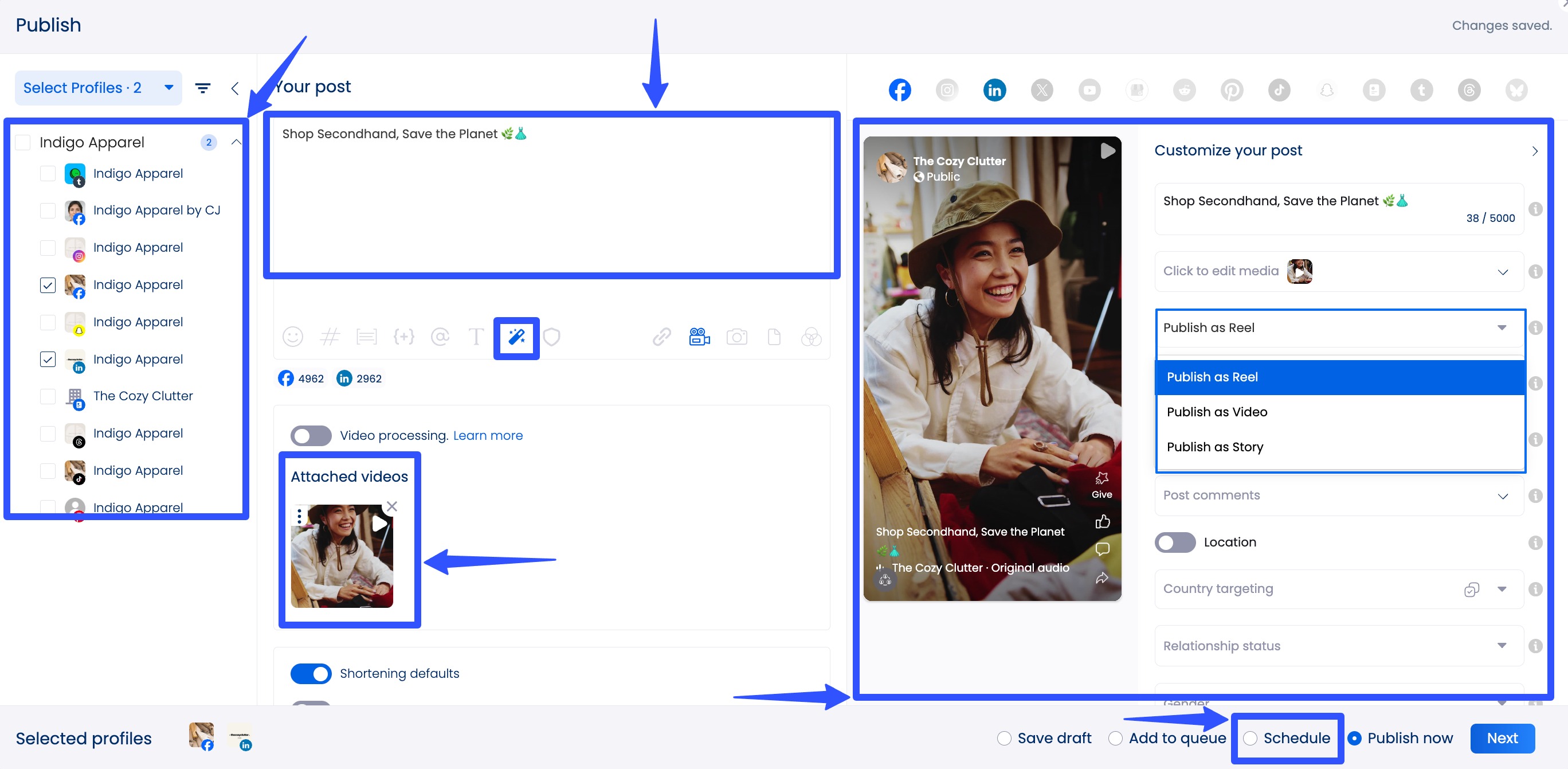Insert a hashtag using the hashtag icon
1568x769 pixels.
coord(331,337)
